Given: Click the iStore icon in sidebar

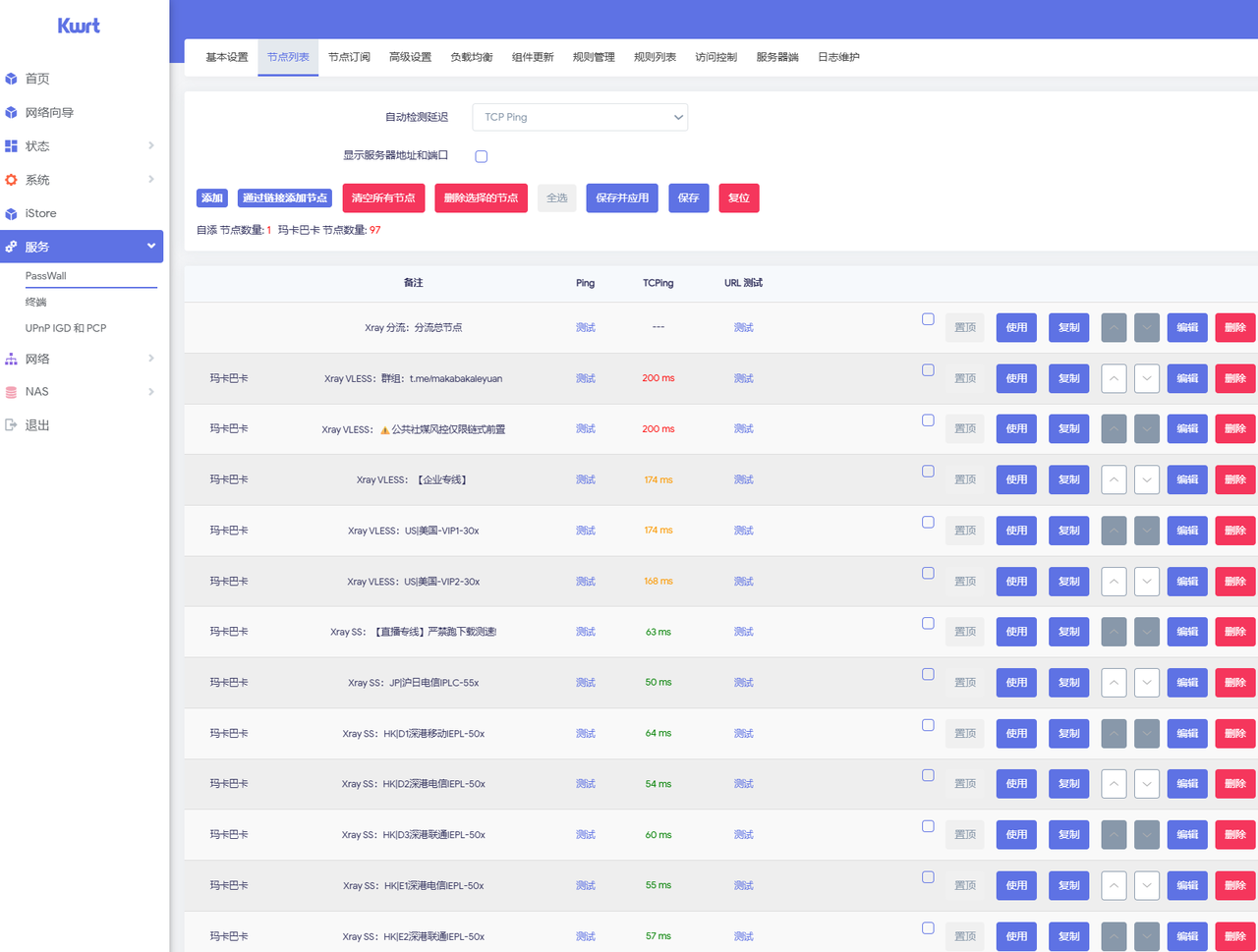Looking at the screenshot, I should click(x=12, y=214).
